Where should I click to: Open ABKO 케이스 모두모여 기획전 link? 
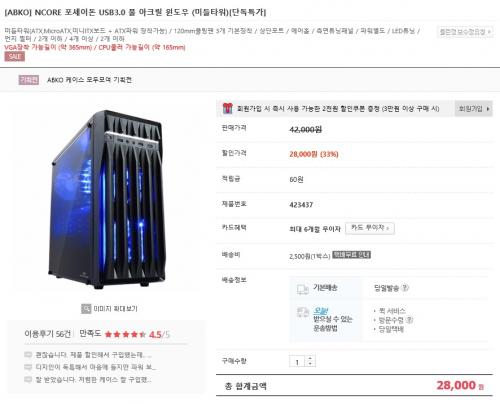coord(89,80)
